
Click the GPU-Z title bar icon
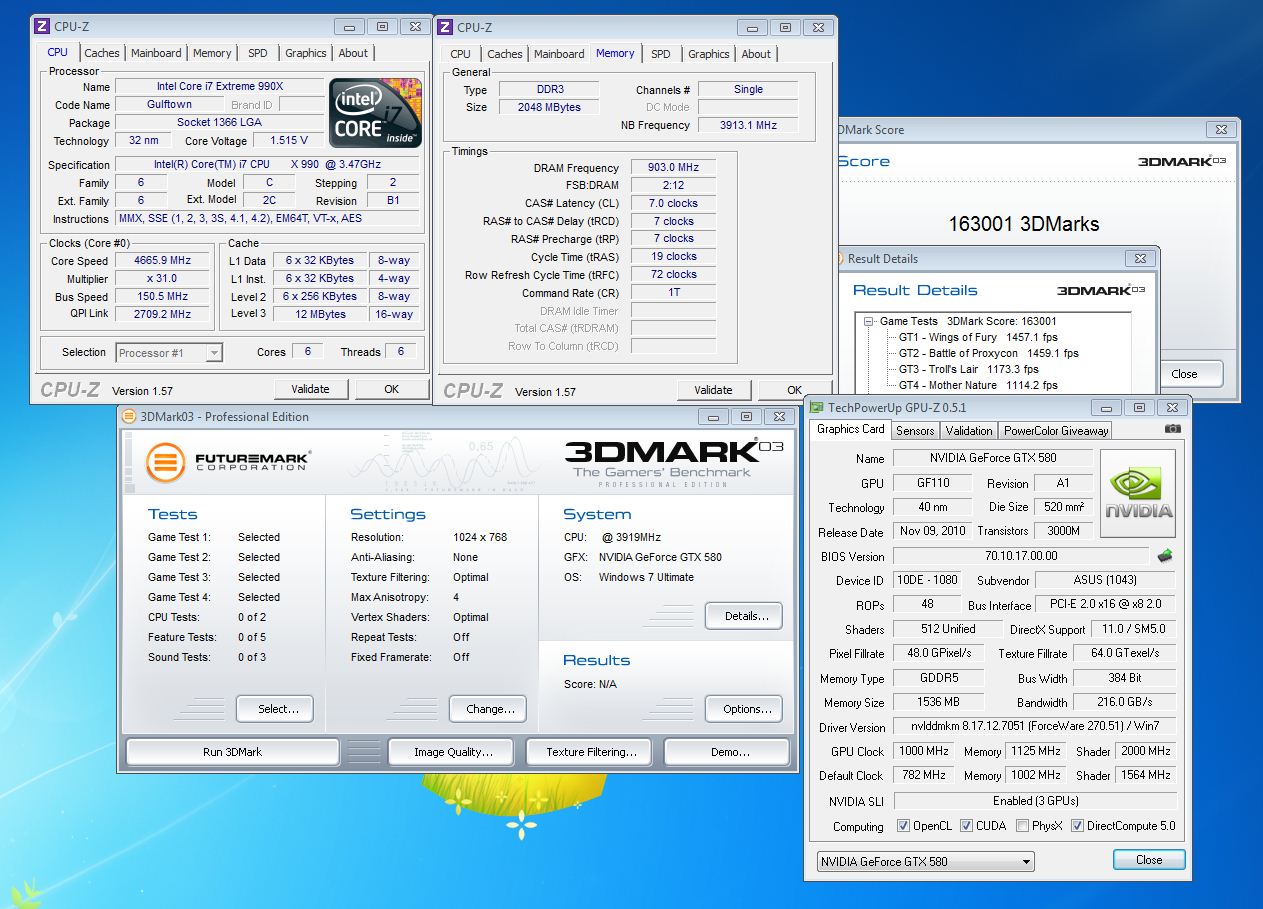817,408
